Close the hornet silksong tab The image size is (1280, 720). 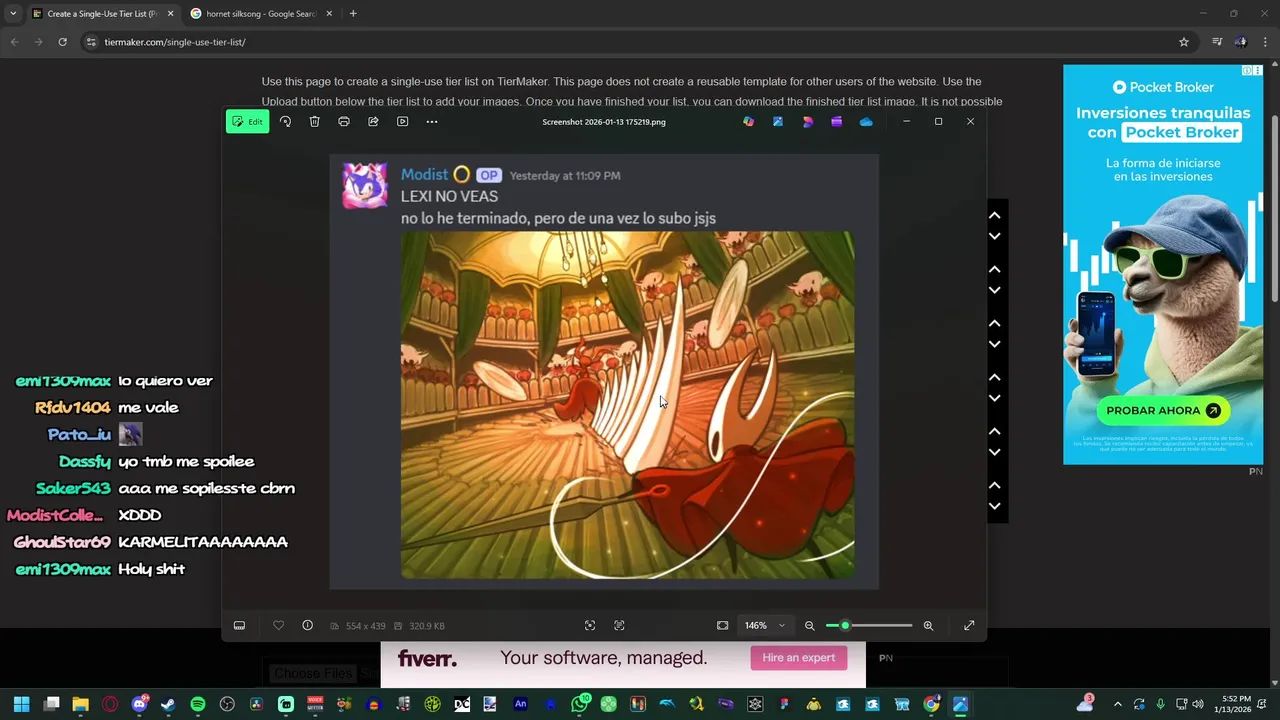[x=329, y=14]
